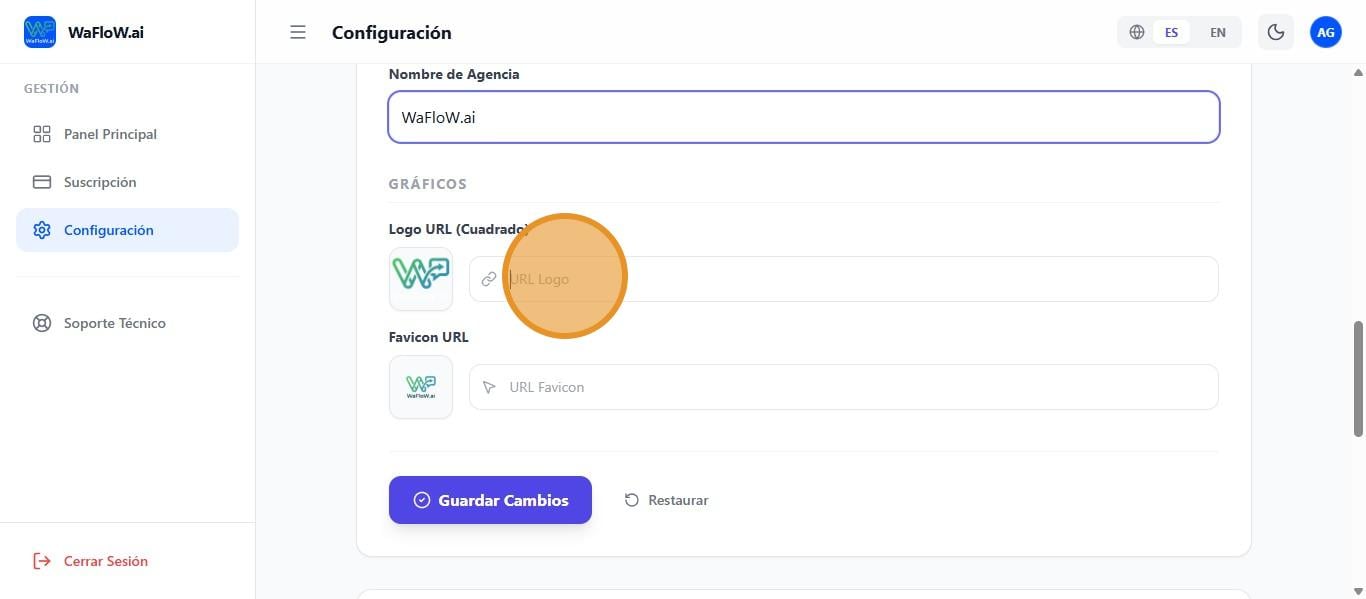Viewport: 1366px width, 599px height.
Task: Go to Suscripción page
Action: [x=100, y=182]
